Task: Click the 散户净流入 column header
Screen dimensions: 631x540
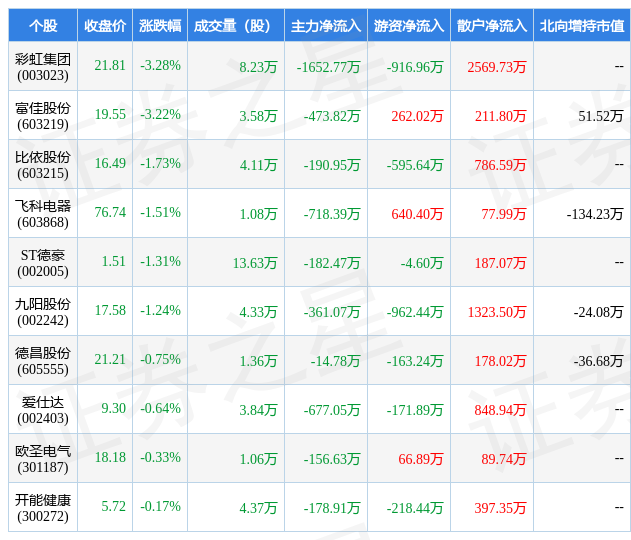Action: click(x=492, y=26)
